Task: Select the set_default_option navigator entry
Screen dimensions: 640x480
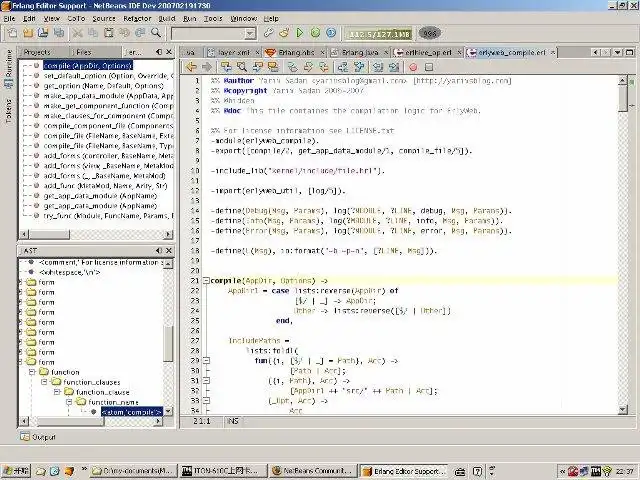Action: 108,76
